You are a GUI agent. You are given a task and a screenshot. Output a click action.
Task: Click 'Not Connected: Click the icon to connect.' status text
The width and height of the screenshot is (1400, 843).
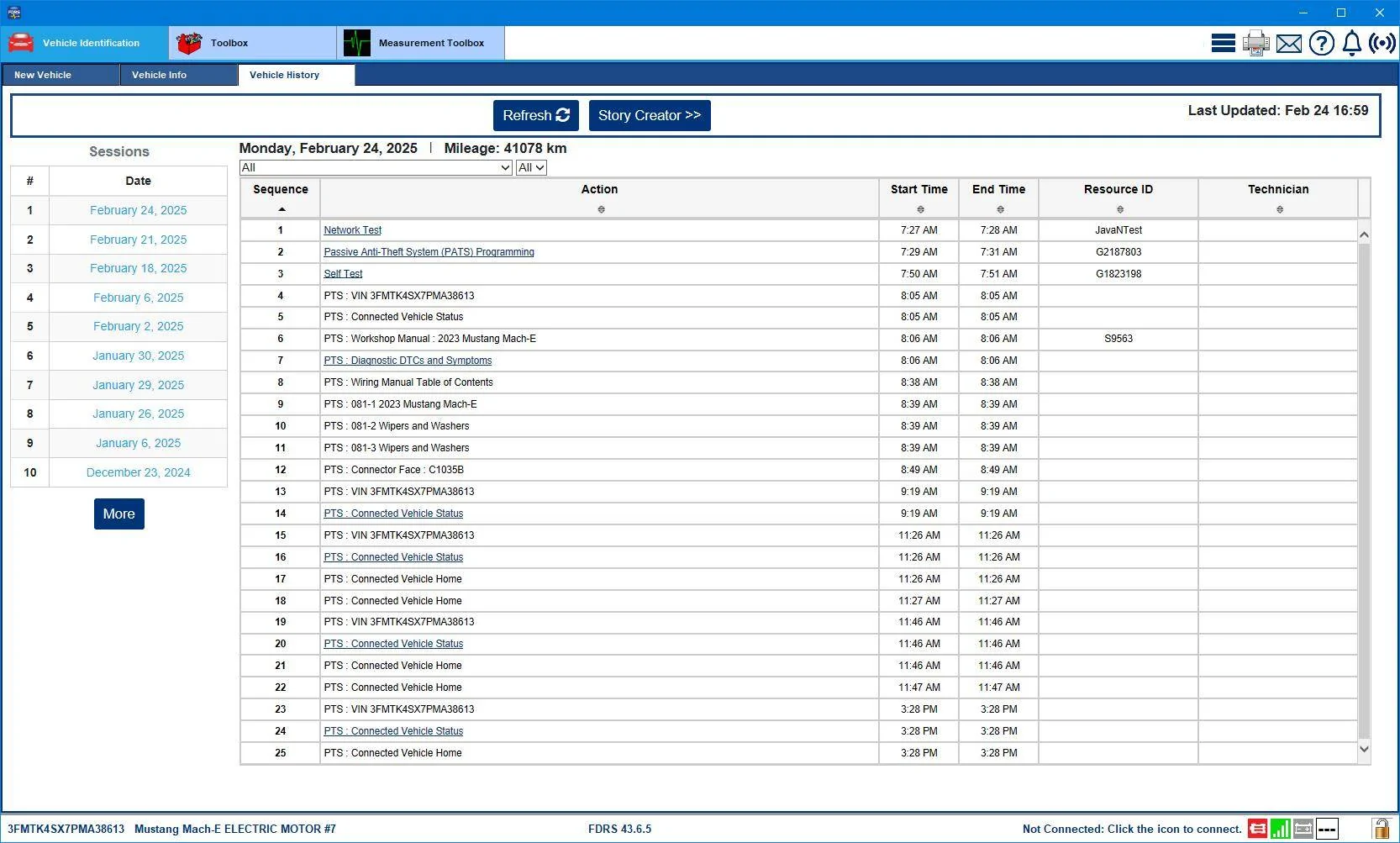point(1132,830)
